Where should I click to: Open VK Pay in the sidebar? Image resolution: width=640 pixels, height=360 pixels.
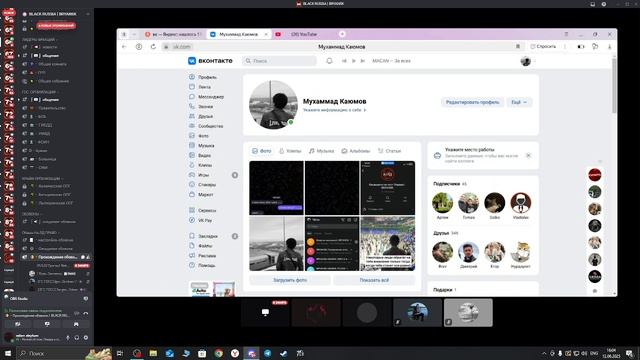(200, 220)
